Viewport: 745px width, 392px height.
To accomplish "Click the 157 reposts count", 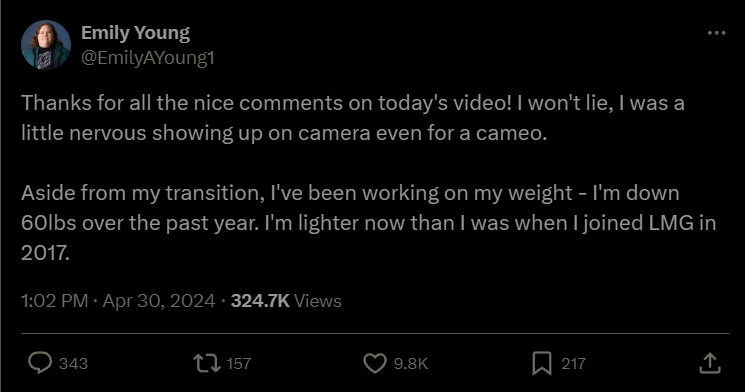I will 239,363.
